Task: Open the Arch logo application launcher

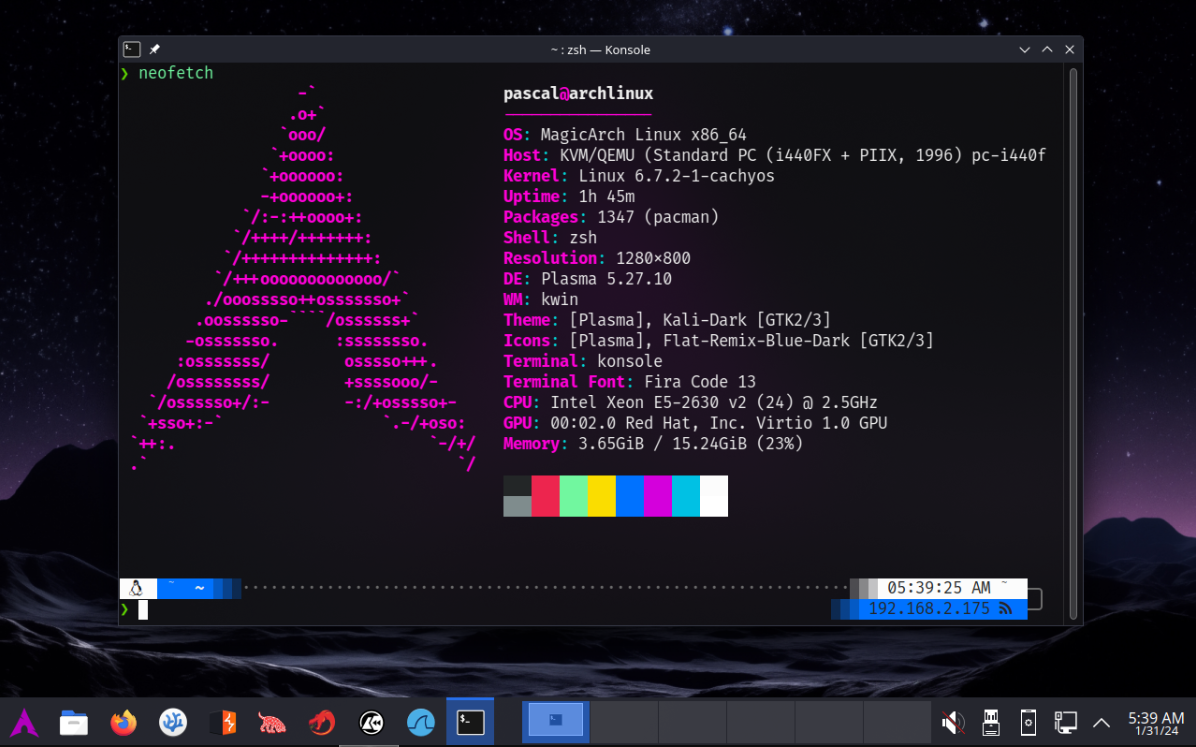Action: click(24, 722)
